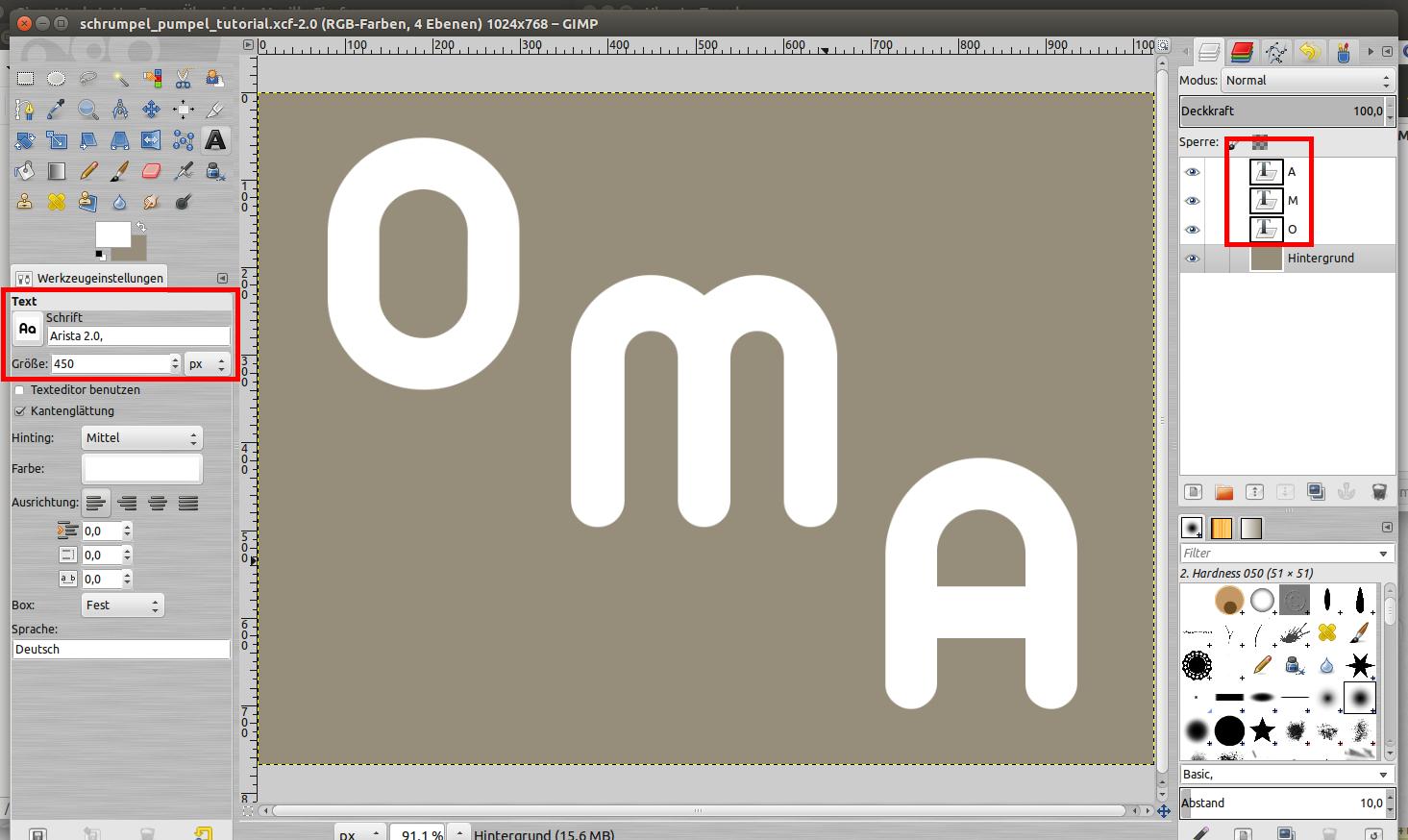Screen dimensions: 1408x840
Task: Select the Free Select lasso tool
Action: (88, 79)
